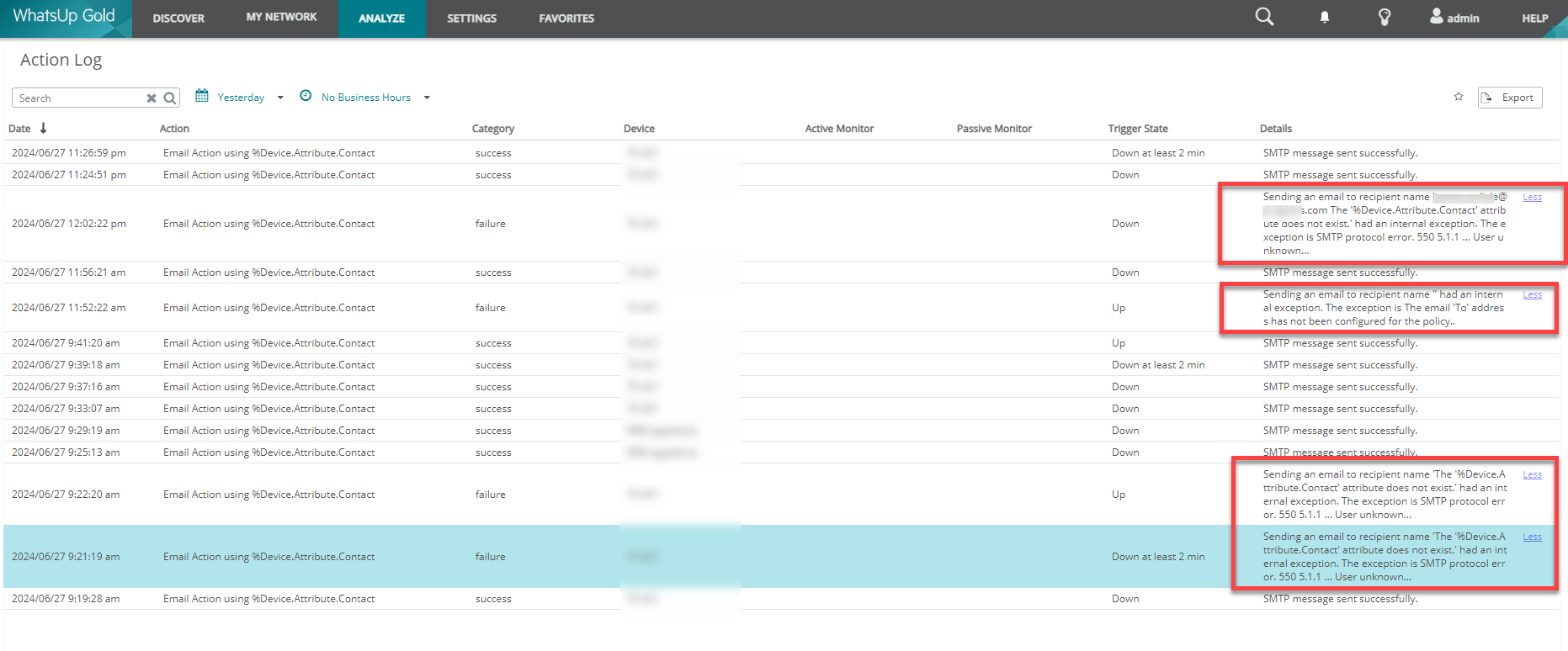
Task: Open the HELP menu
Action: 1534,19
